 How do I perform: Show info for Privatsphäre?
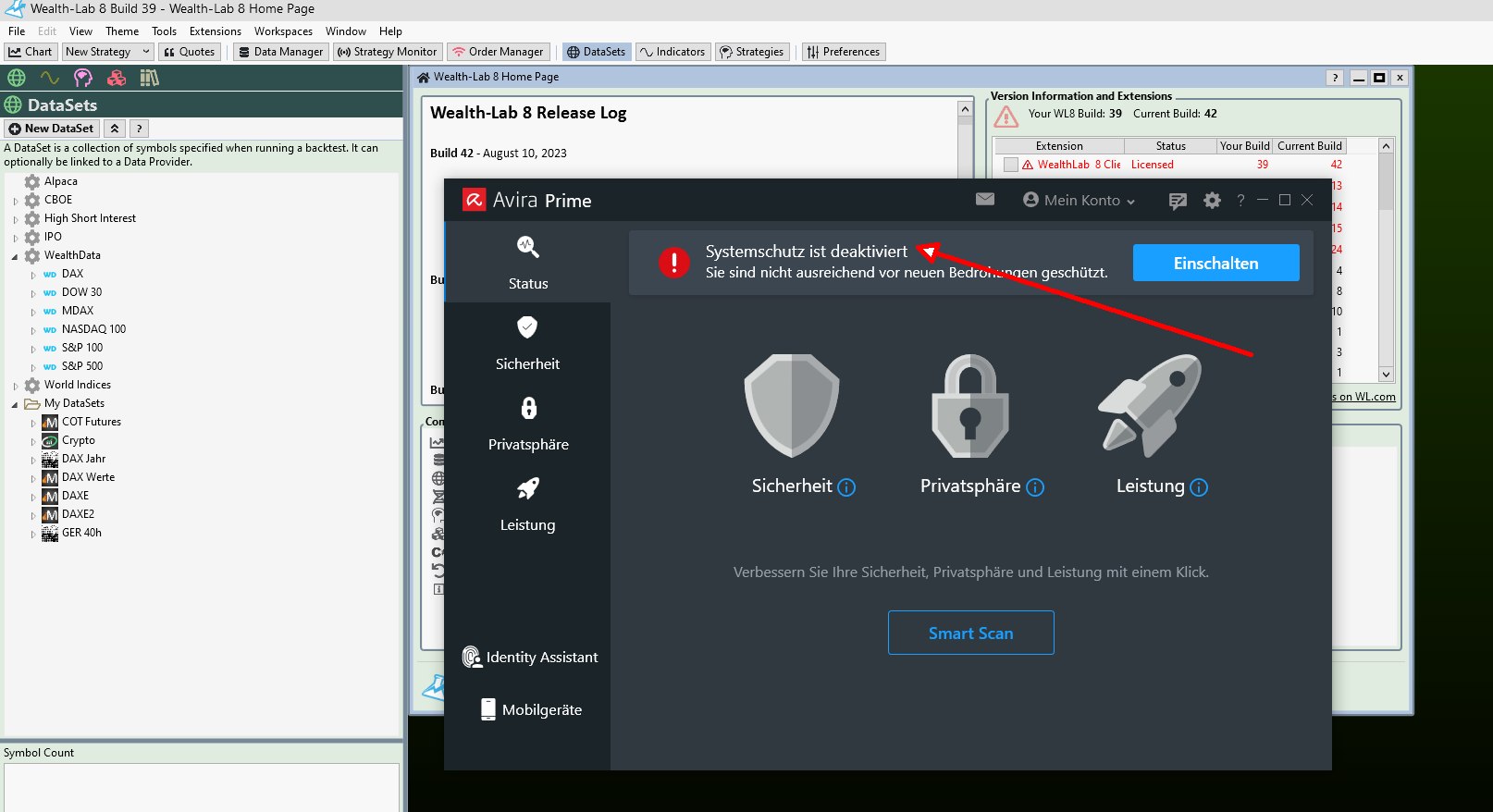[1035, 487]
